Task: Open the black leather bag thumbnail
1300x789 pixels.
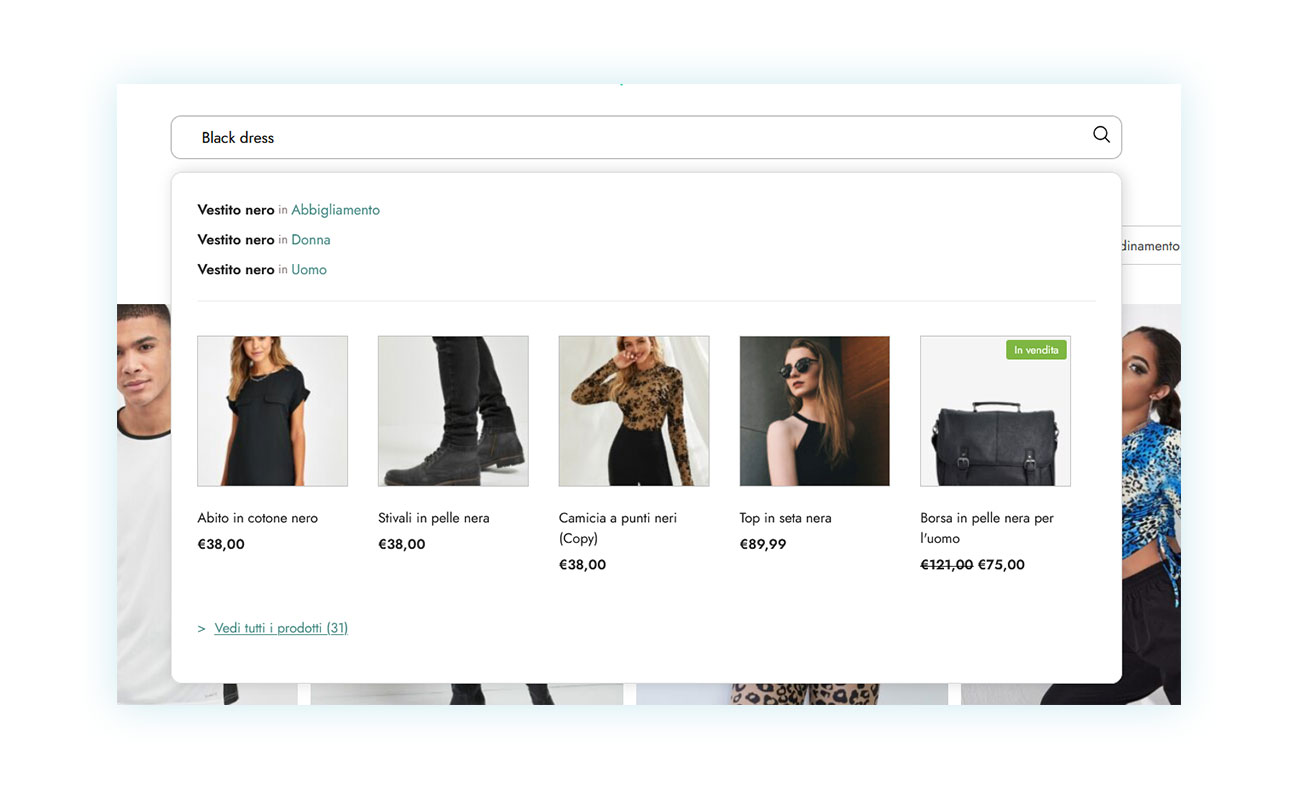Action: tap(995, 420)
